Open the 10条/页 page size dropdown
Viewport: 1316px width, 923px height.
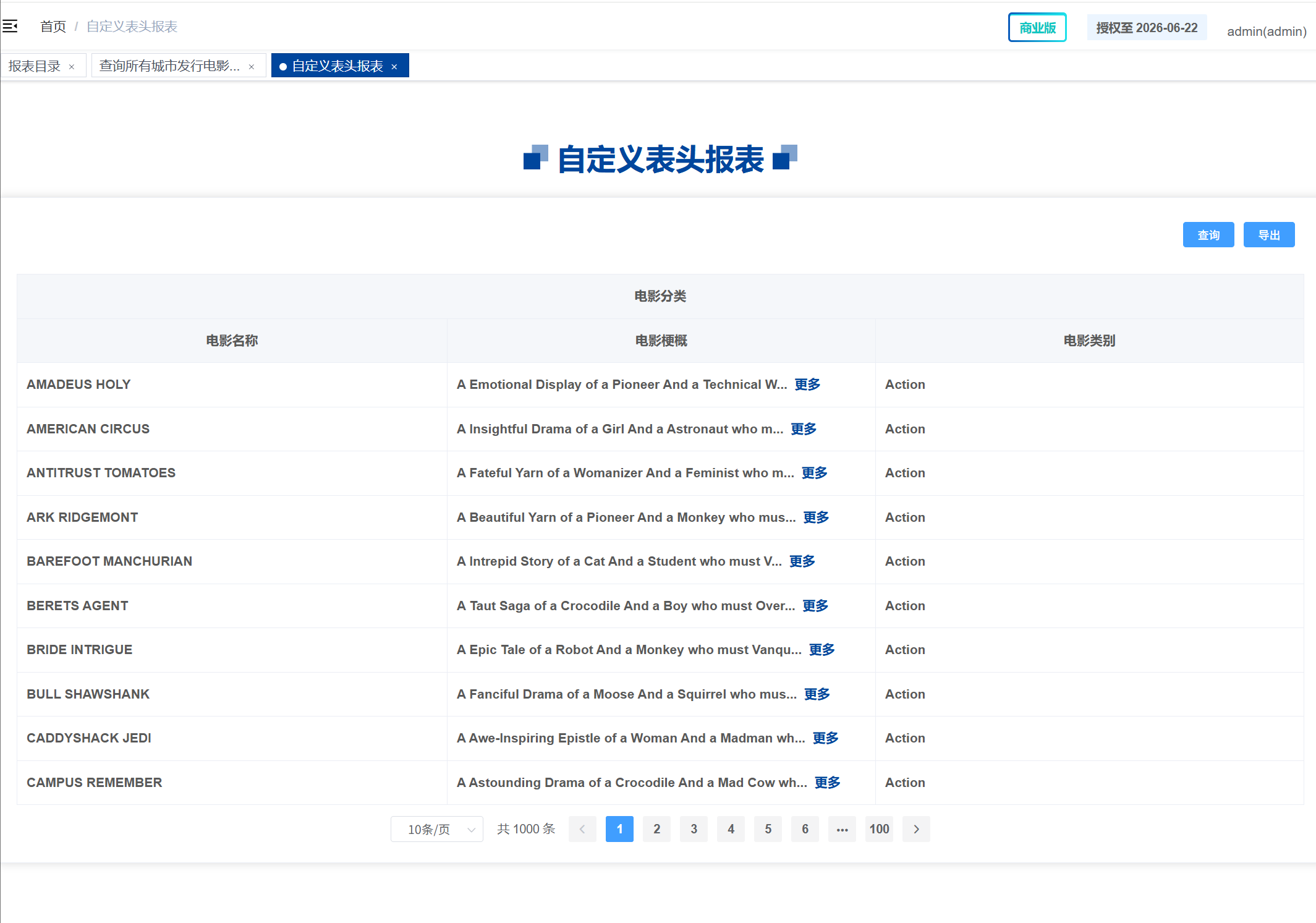pos(437,829)
